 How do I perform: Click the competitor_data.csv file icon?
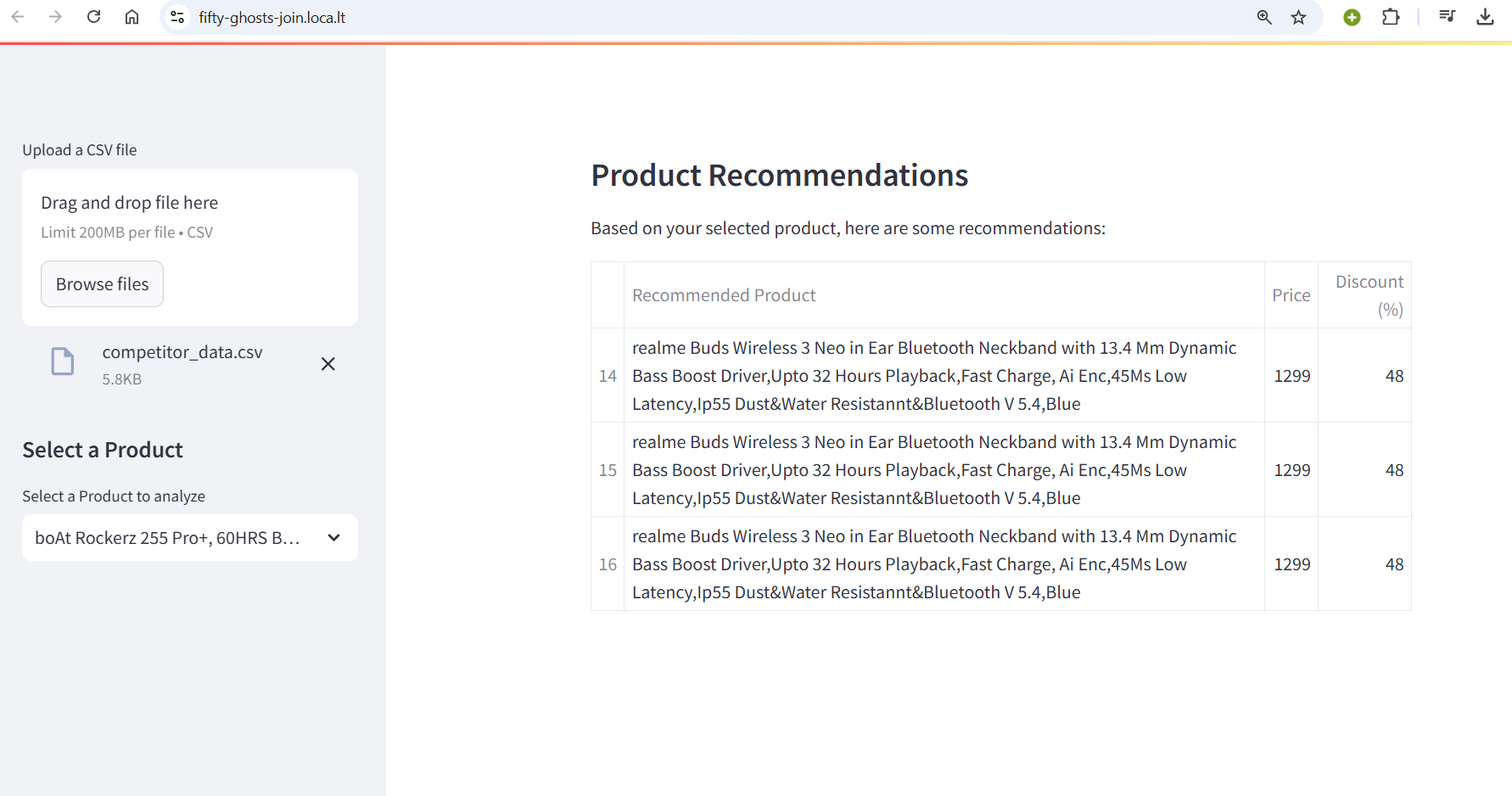(x=63, y=362)
